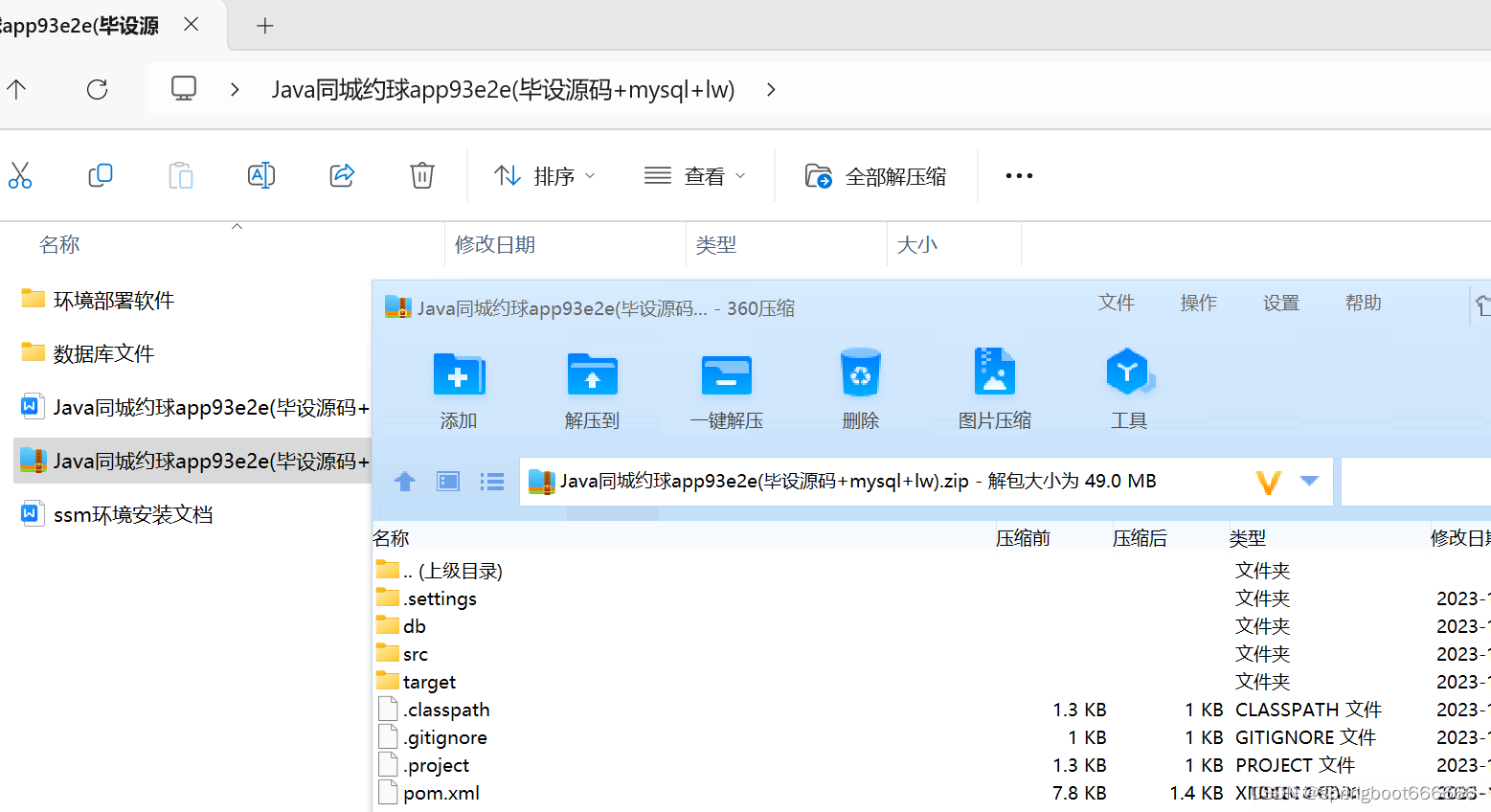Select the ssm环境安装文档 file
Image resolution: width=1491 pixels, height=812 pixels.
pos(117,515)
